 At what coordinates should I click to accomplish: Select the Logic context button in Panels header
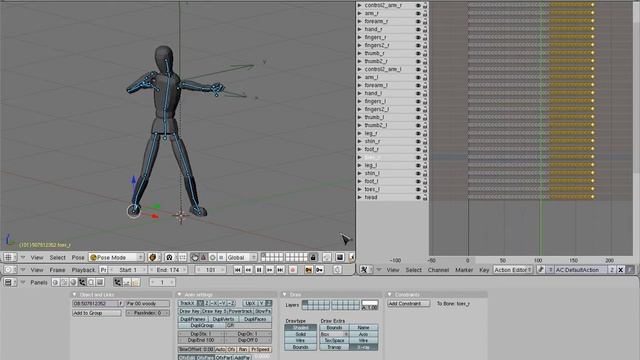pos(55,282)
